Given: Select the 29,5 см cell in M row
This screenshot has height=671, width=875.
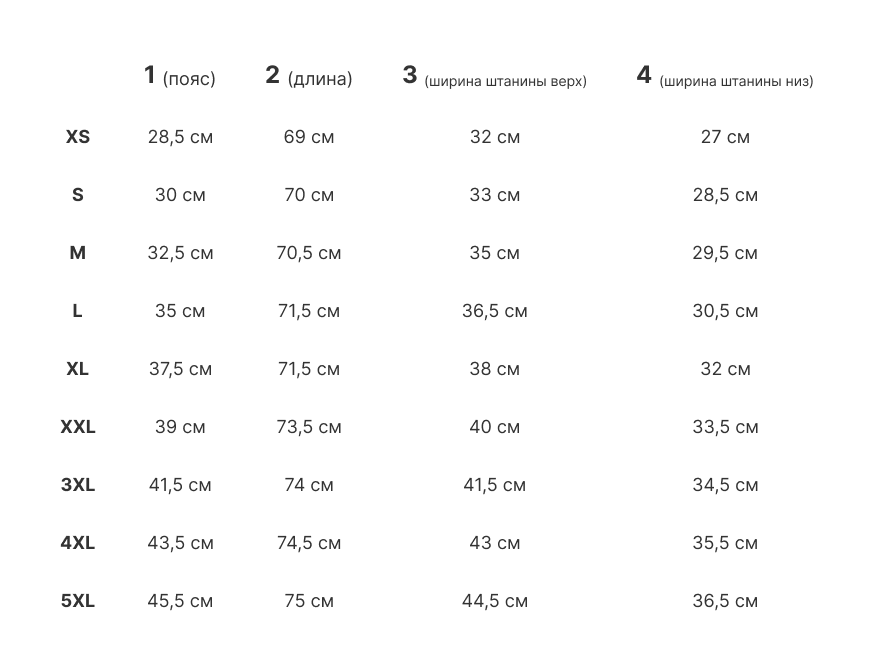Looking at the screenshot, I should pos(725,253).
